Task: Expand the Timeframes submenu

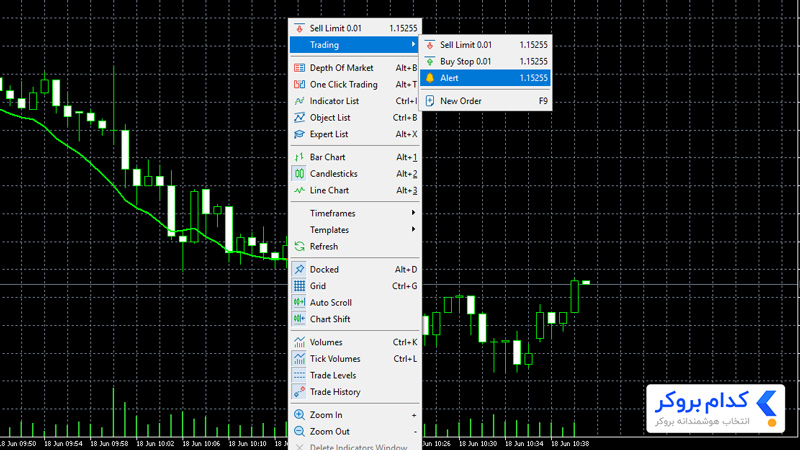Action: [355, 213]
